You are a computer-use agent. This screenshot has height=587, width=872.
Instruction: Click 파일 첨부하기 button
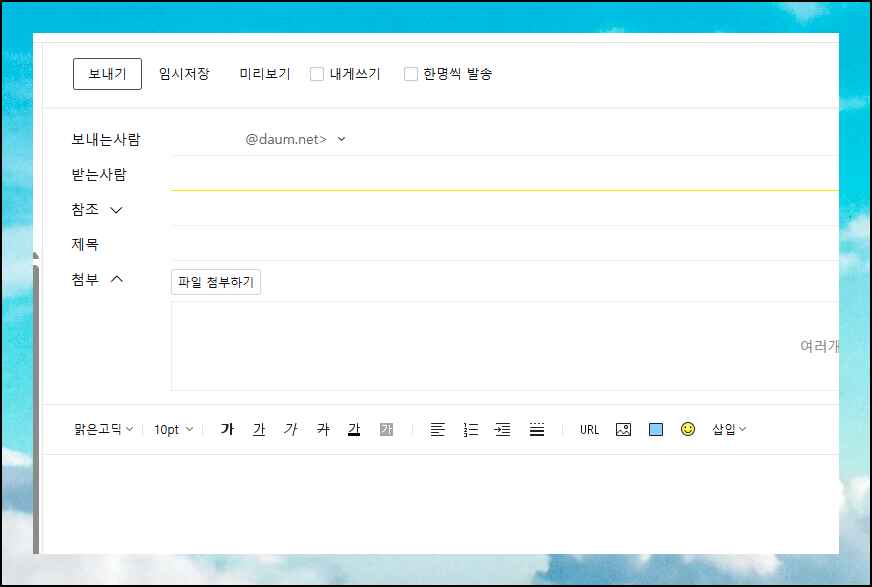click(x=216, y=282)
